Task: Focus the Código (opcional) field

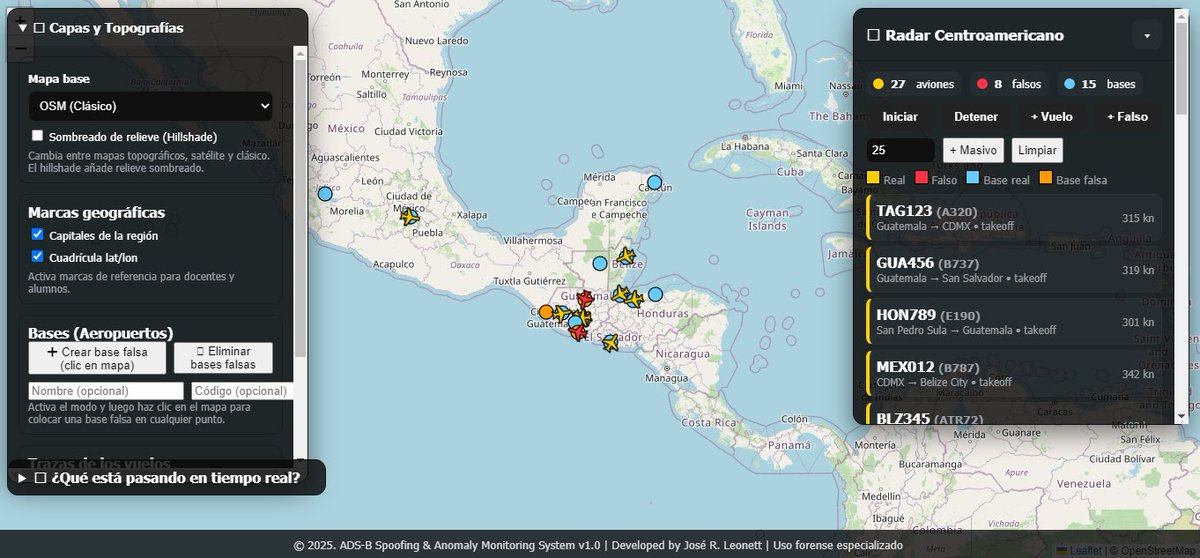Action: pos(241,391)
